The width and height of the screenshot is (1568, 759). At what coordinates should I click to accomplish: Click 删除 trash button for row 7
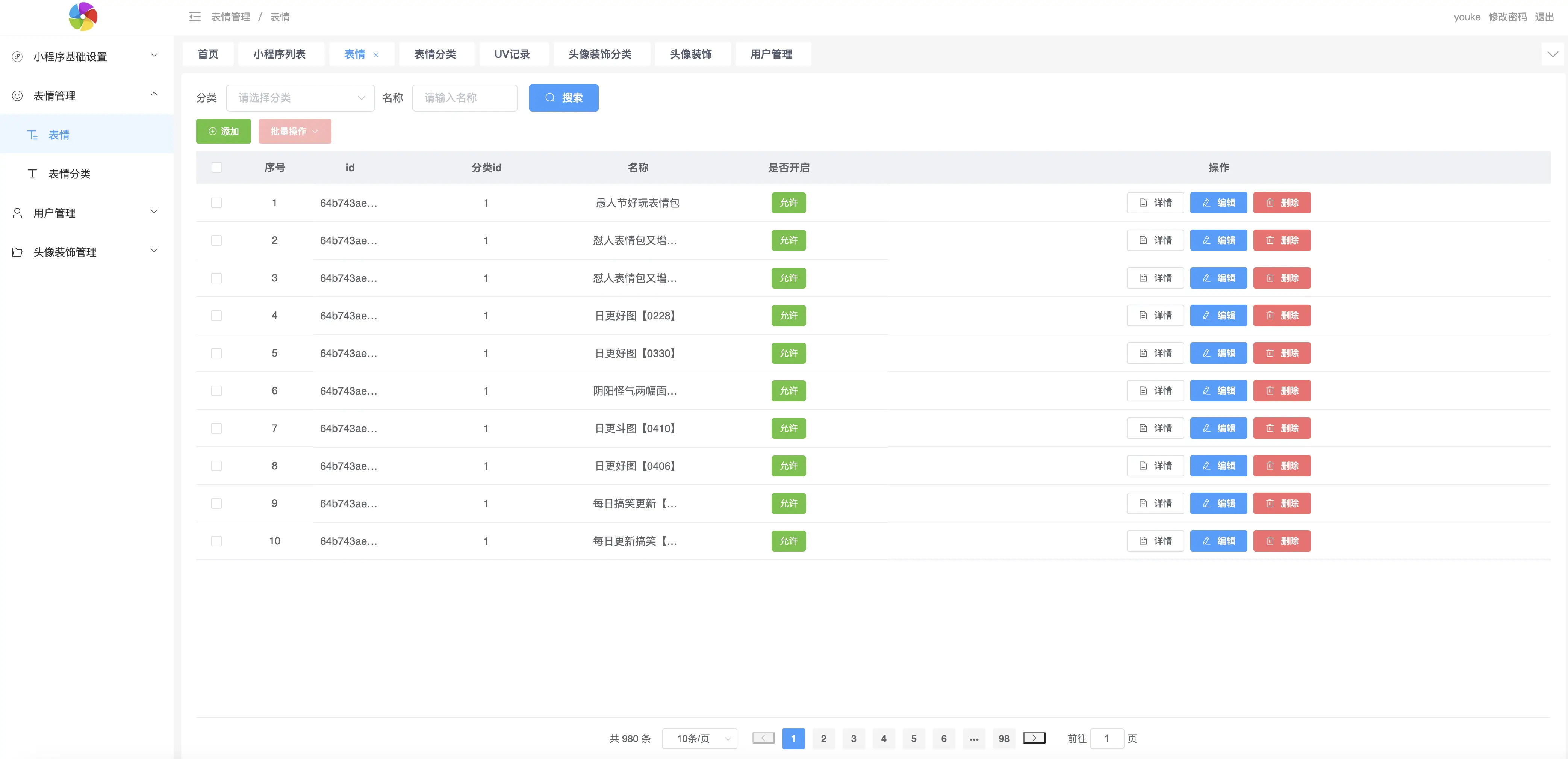pyautogui.click(x=1281, y=428)
